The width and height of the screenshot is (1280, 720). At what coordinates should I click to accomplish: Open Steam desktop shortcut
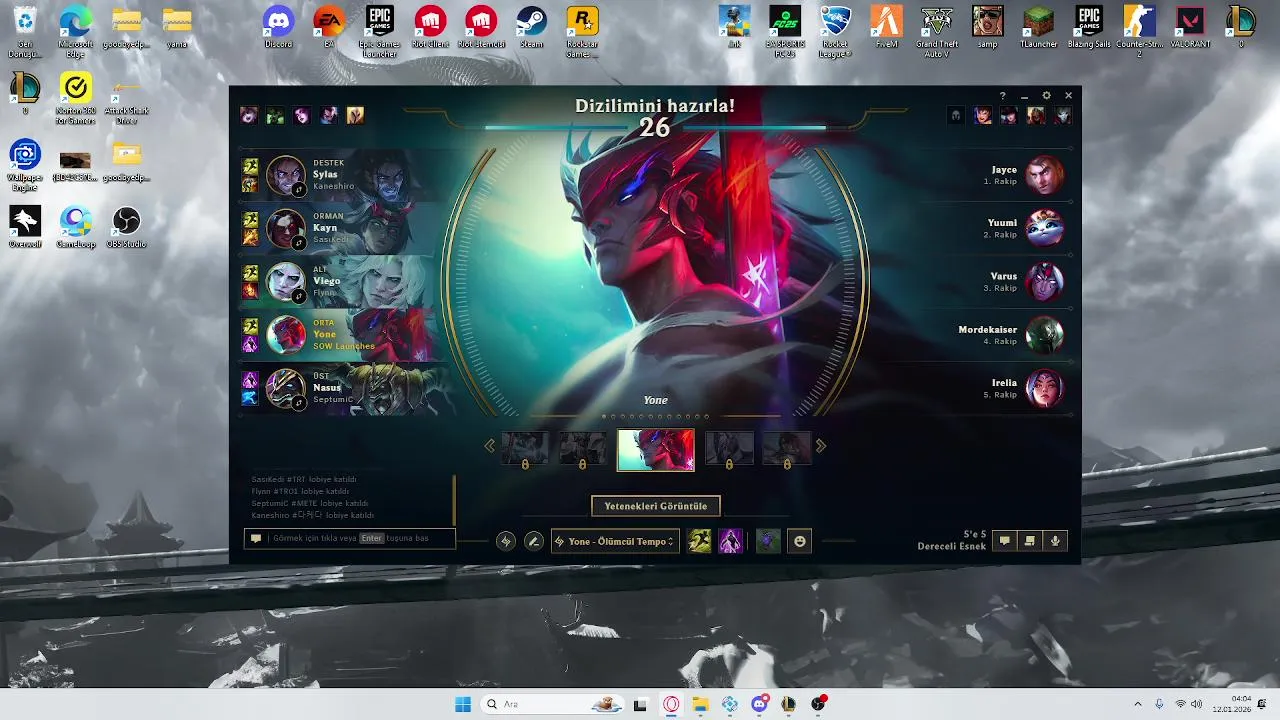(531, 28)
